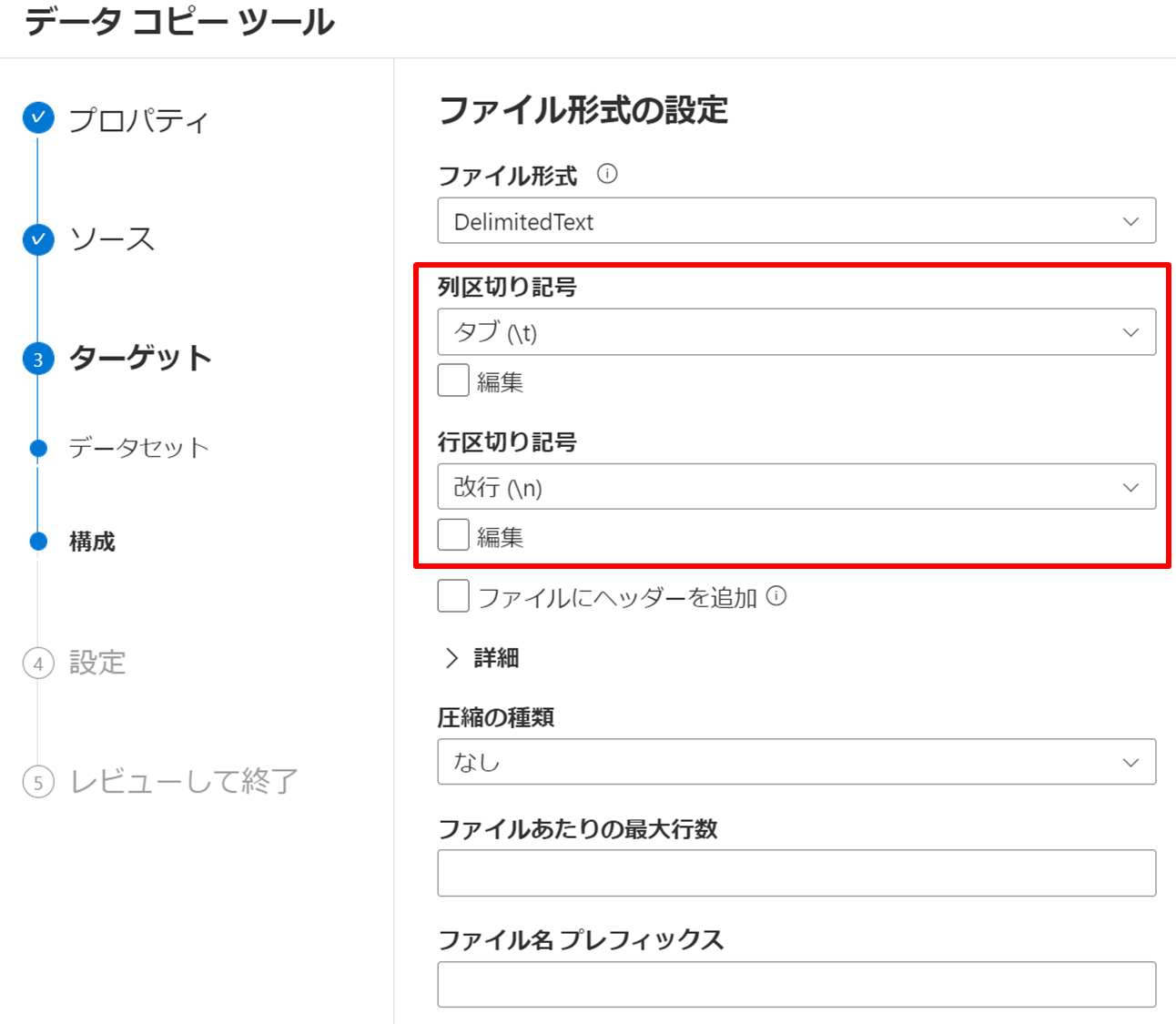Go to the 構成 sub-step
Screen dimensions: 1176x1024
[92, 542]
